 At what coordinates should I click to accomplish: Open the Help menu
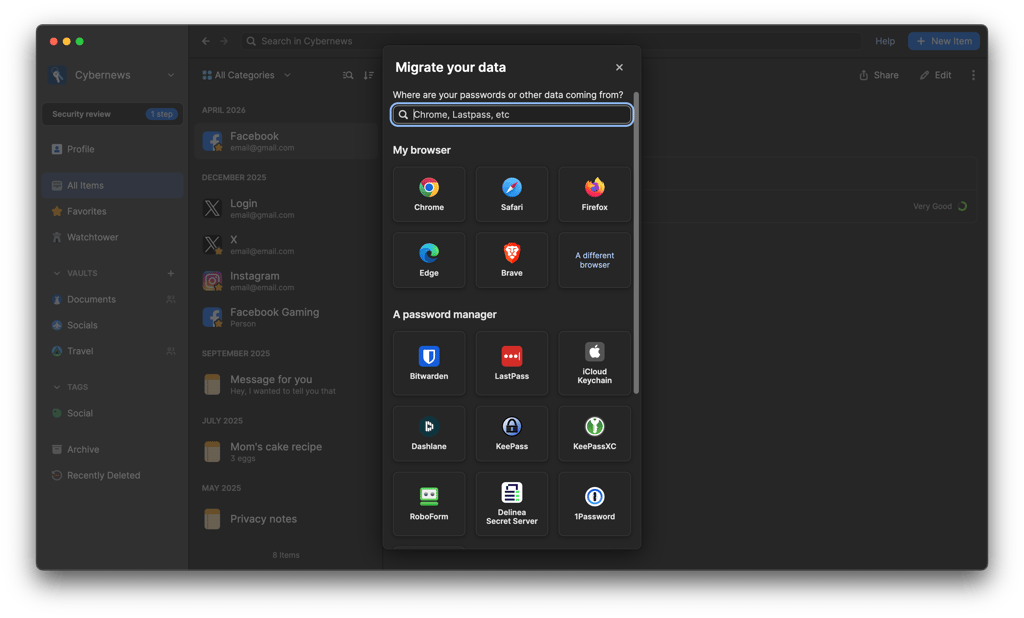[x=885, y=41]
